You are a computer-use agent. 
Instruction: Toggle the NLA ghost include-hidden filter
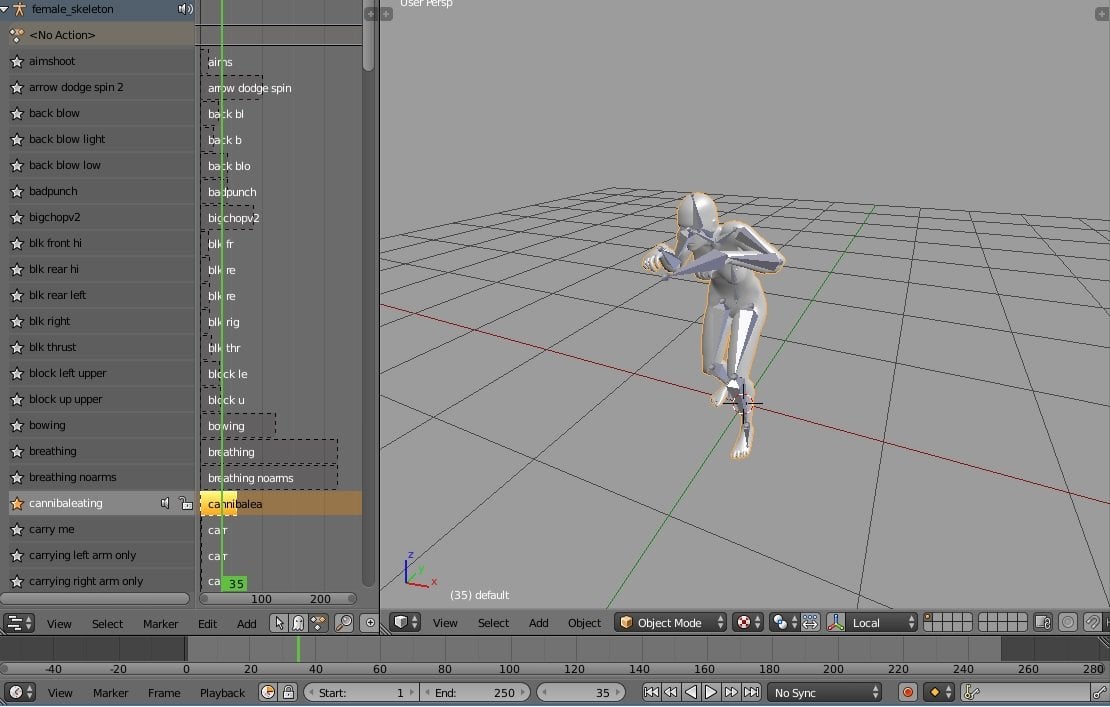(298, 623)
